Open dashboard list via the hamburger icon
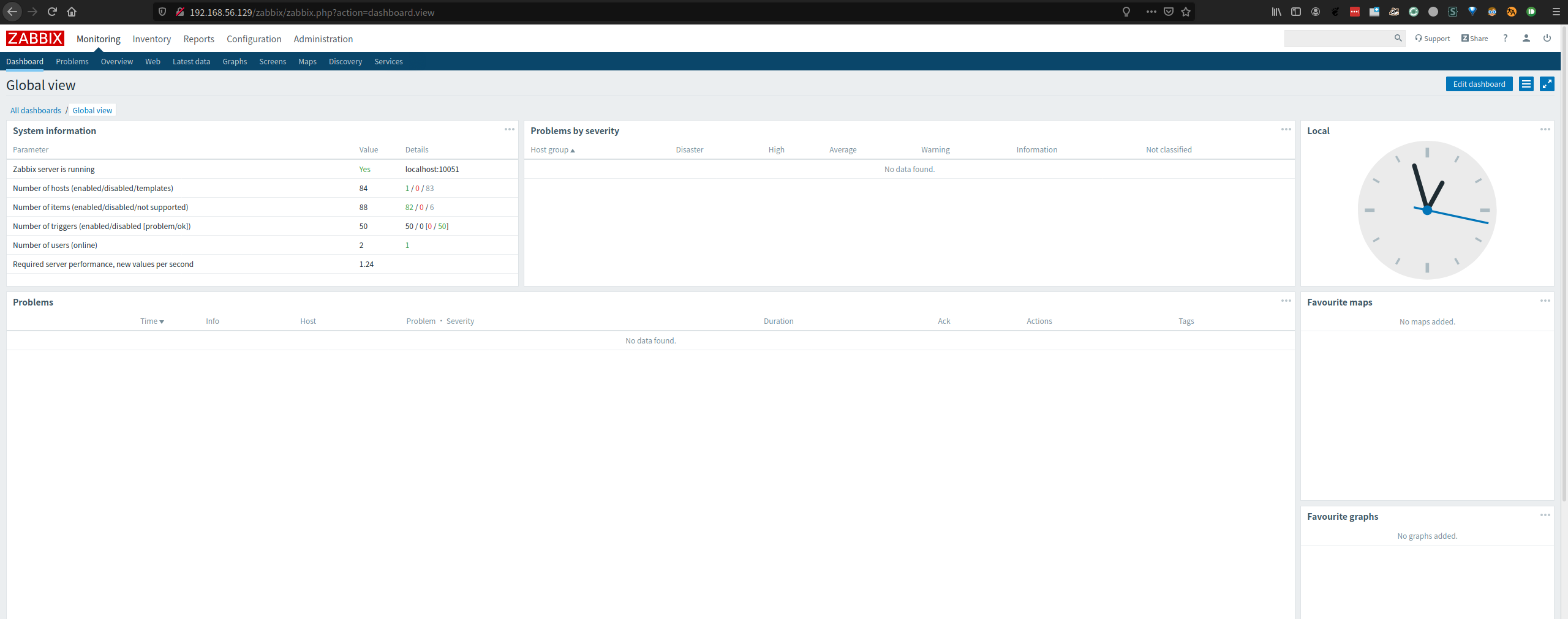This screenshot has height=619, width=1568. [x=1526, y=84]
